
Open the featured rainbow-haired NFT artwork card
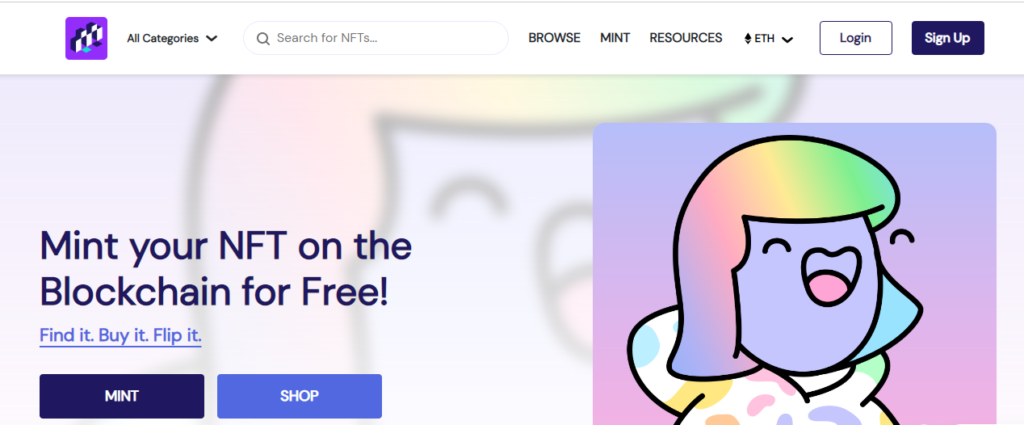point(794,274)
